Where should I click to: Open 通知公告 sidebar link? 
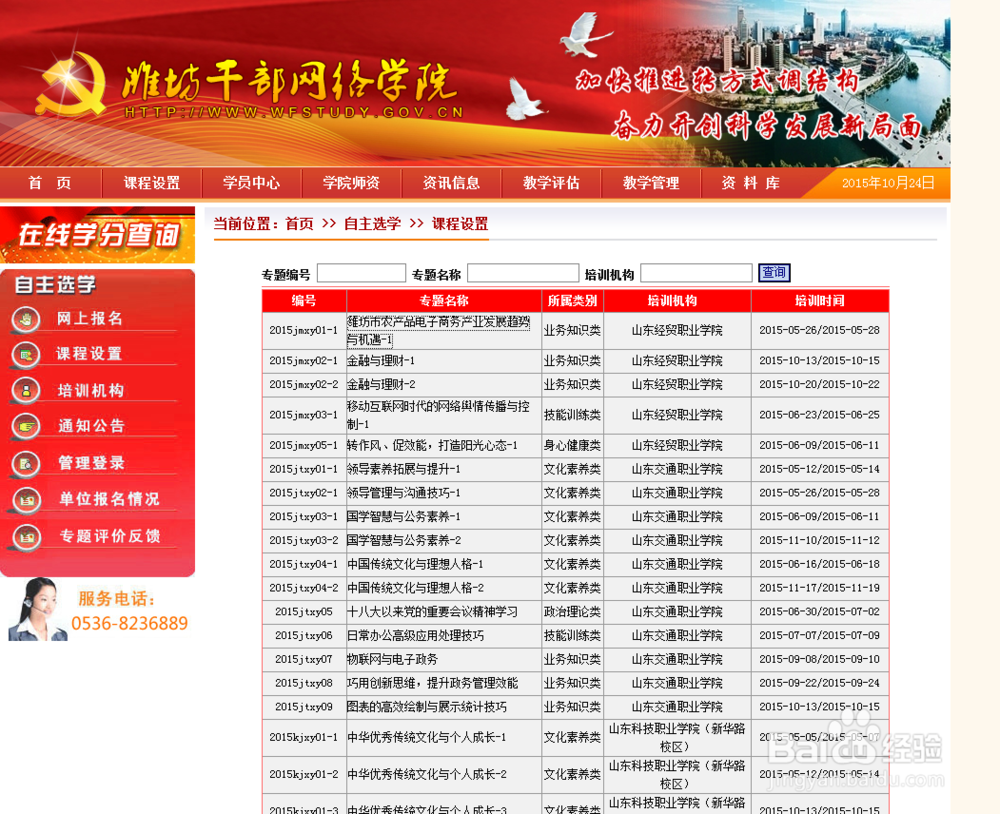[91, 426]
